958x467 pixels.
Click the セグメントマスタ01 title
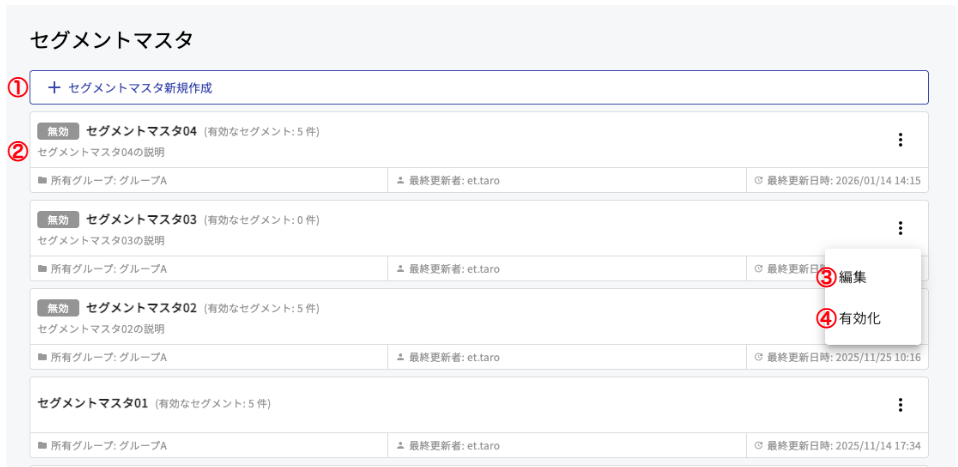[93, 403]
